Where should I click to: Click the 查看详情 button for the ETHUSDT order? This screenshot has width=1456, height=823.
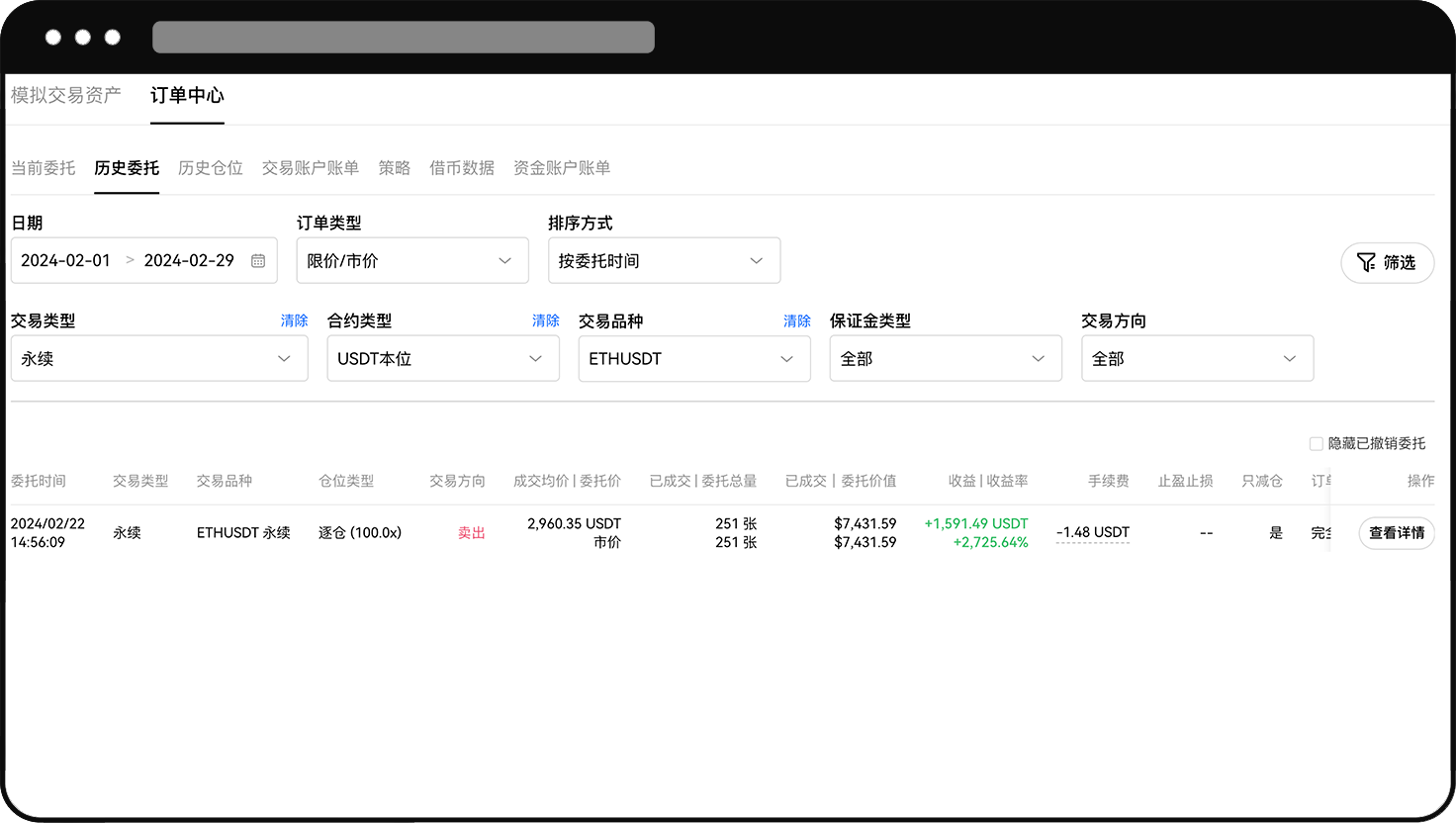(x=1396, y=532)
